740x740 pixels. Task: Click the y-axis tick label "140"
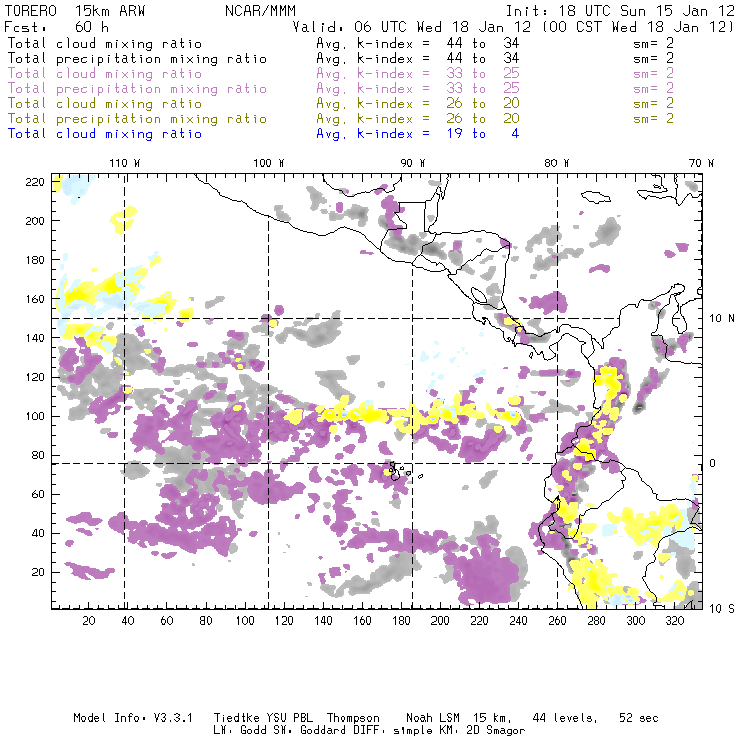[x=35, y=338]
